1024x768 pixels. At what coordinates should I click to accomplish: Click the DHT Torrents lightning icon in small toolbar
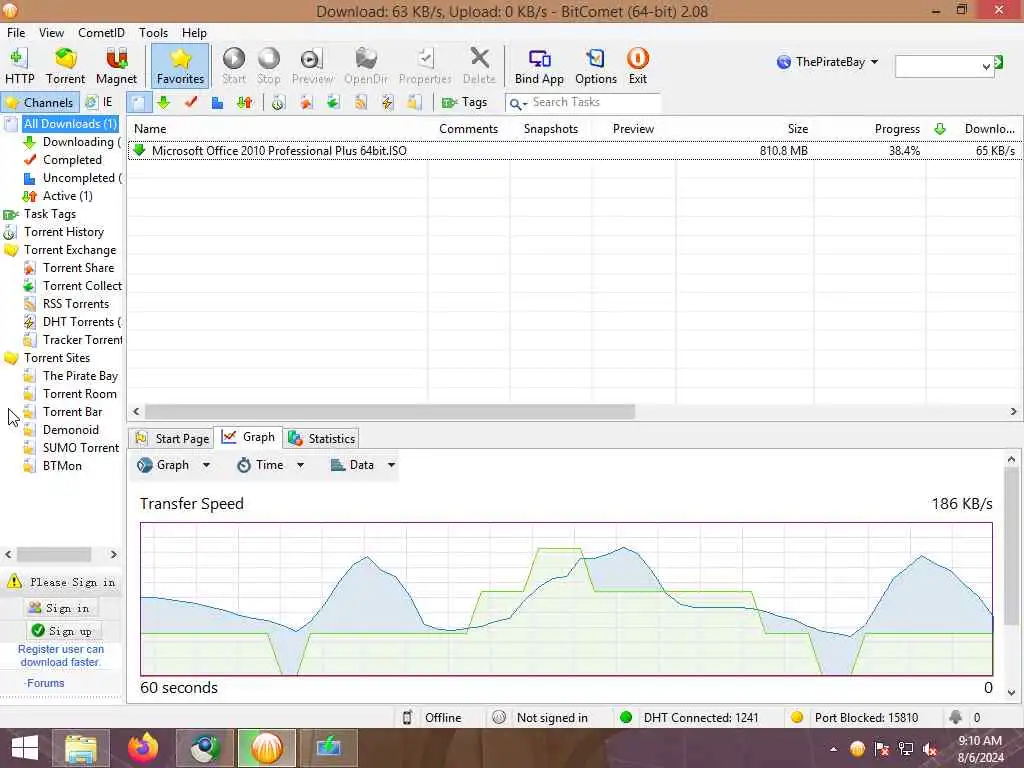[x=387, y=103]
